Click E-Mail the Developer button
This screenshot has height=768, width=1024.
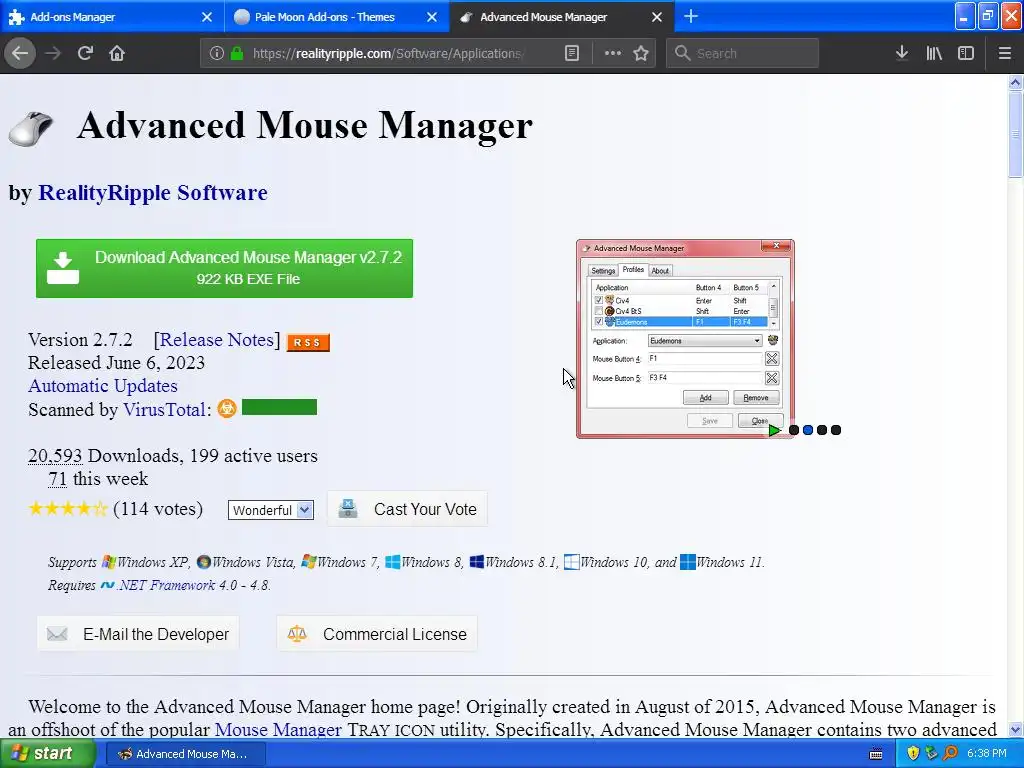138,633
